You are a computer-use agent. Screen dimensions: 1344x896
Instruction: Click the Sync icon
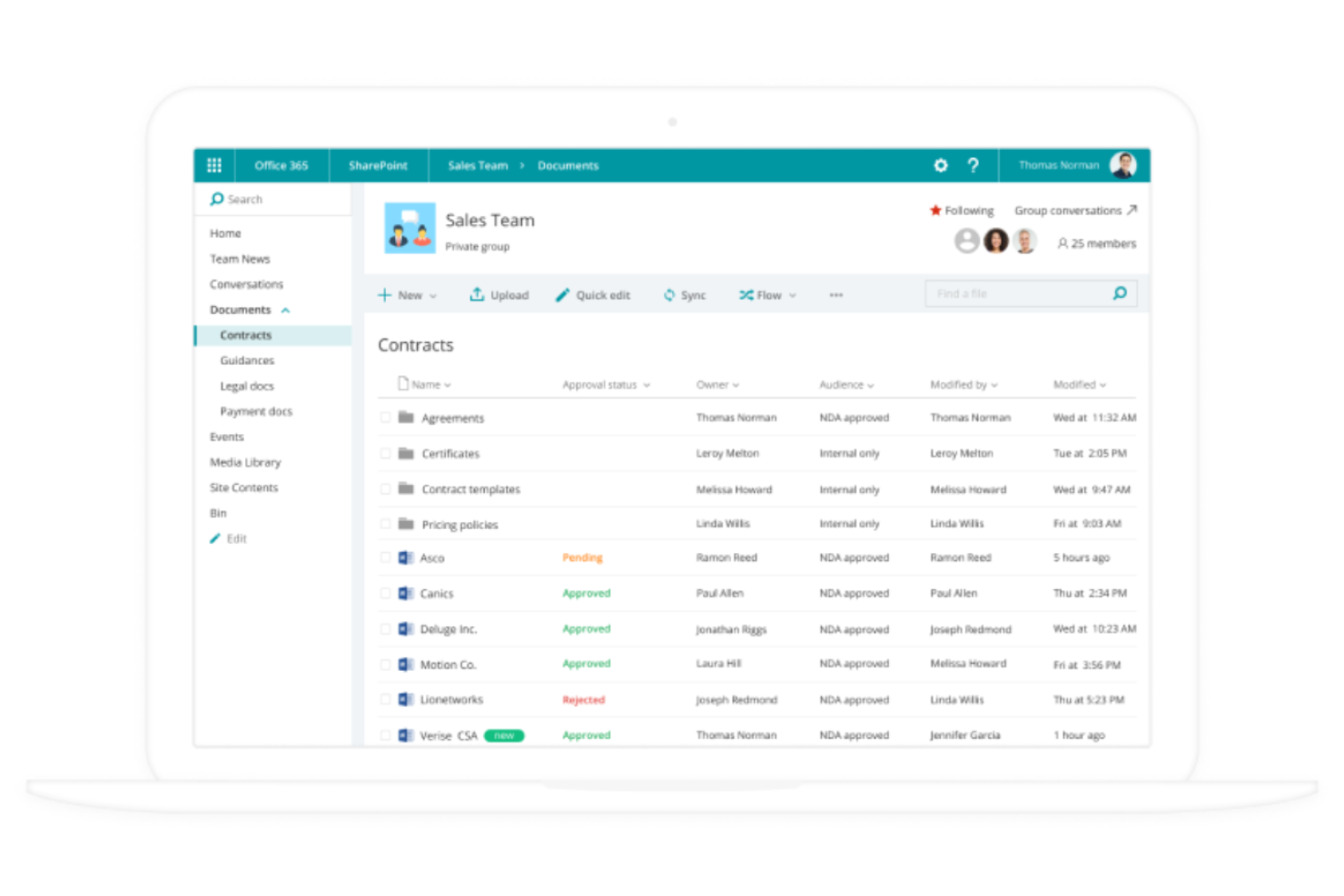click(669, 294)
